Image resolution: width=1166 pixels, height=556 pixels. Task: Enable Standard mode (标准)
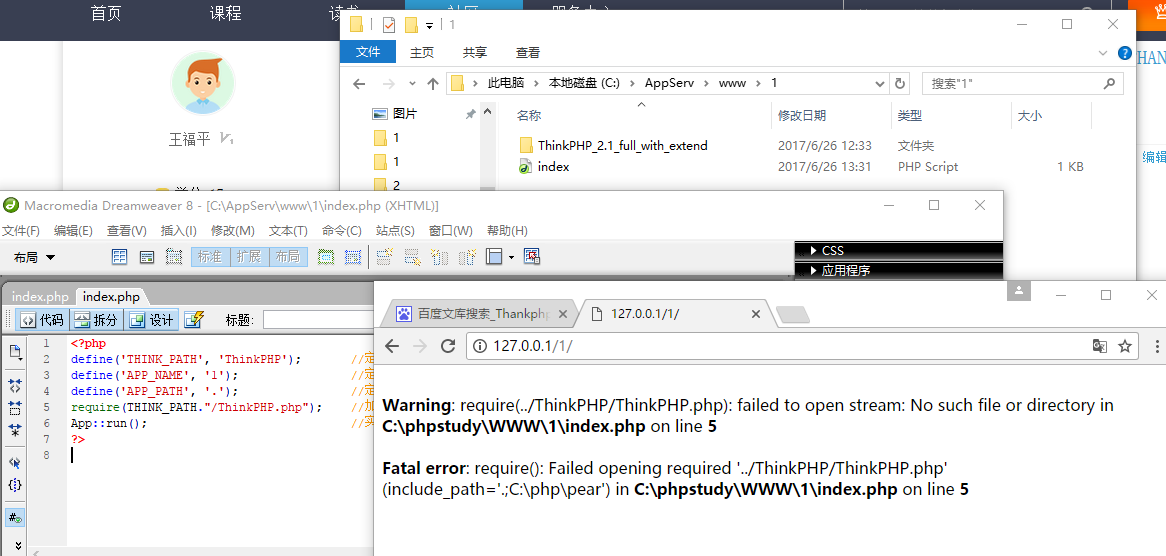(210, 257)
